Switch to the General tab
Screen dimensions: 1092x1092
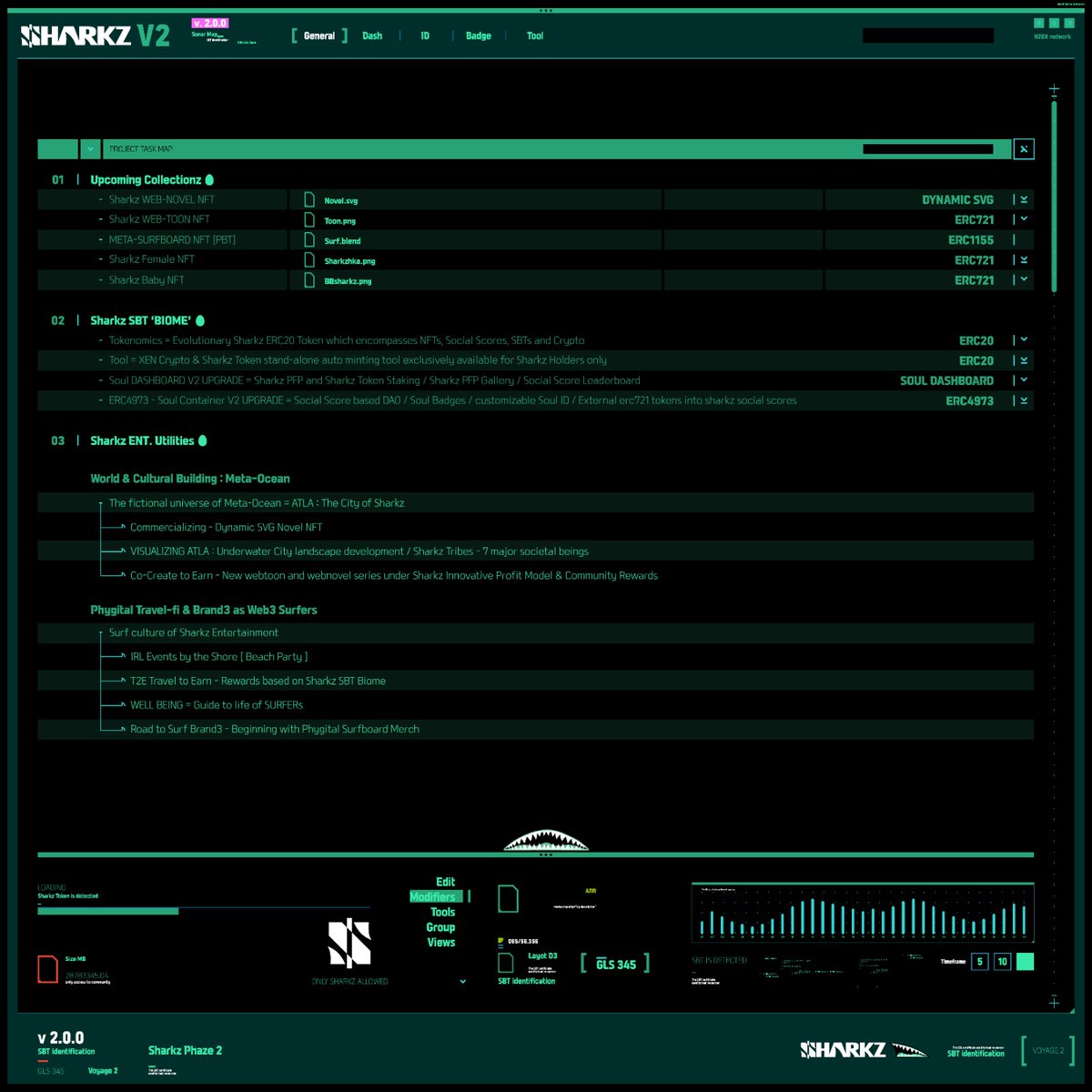point(319,35)
